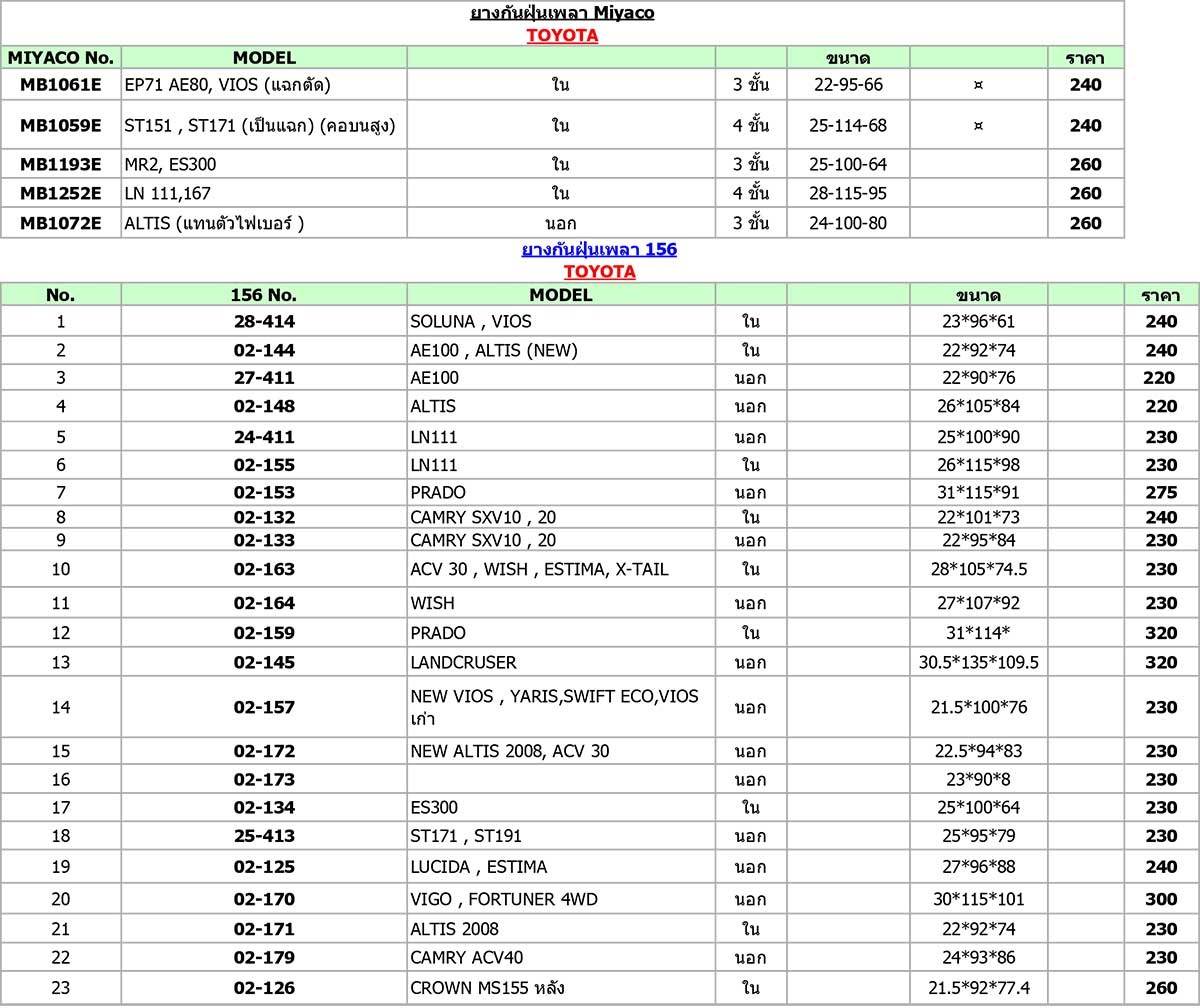Select the 'LN 111,167' model cell
1200x1008 pixels.
[264, 193]
